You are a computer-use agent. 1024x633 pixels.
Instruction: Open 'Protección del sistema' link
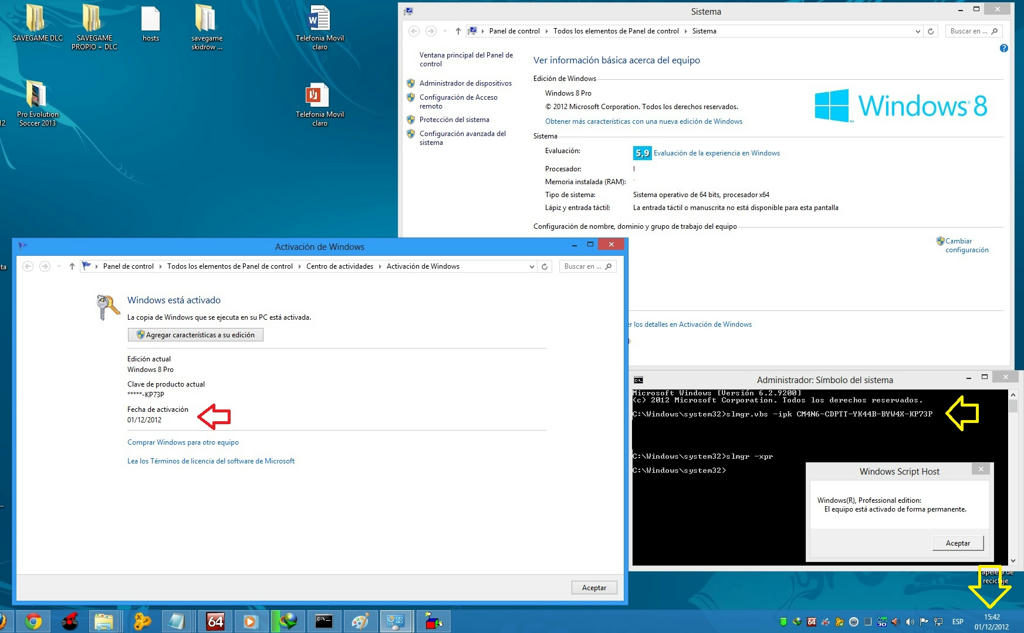click(454, 120)
